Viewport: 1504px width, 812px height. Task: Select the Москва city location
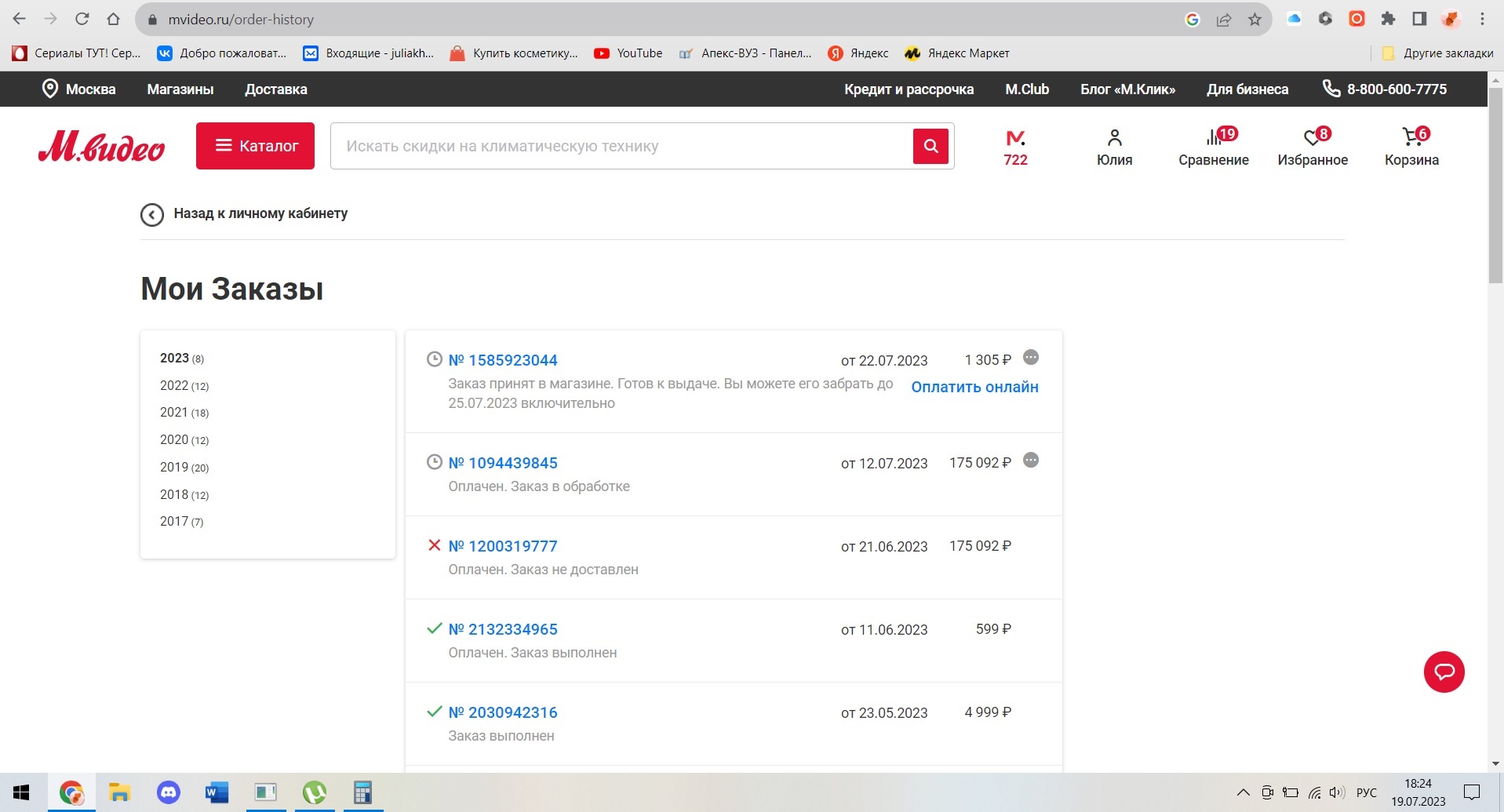(78, 89)
